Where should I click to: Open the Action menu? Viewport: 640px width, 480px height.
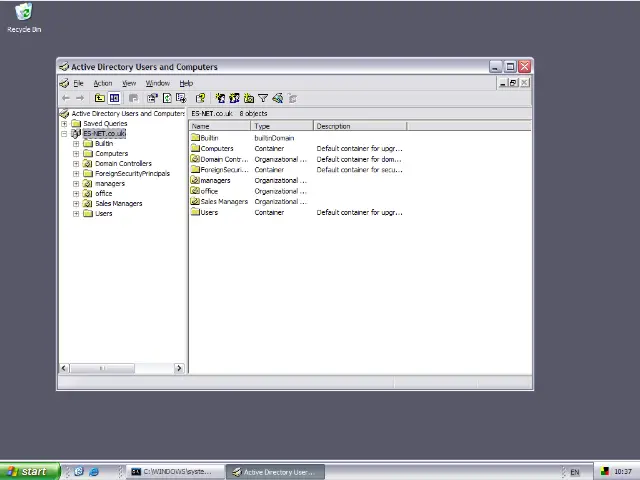pos(103,83)
